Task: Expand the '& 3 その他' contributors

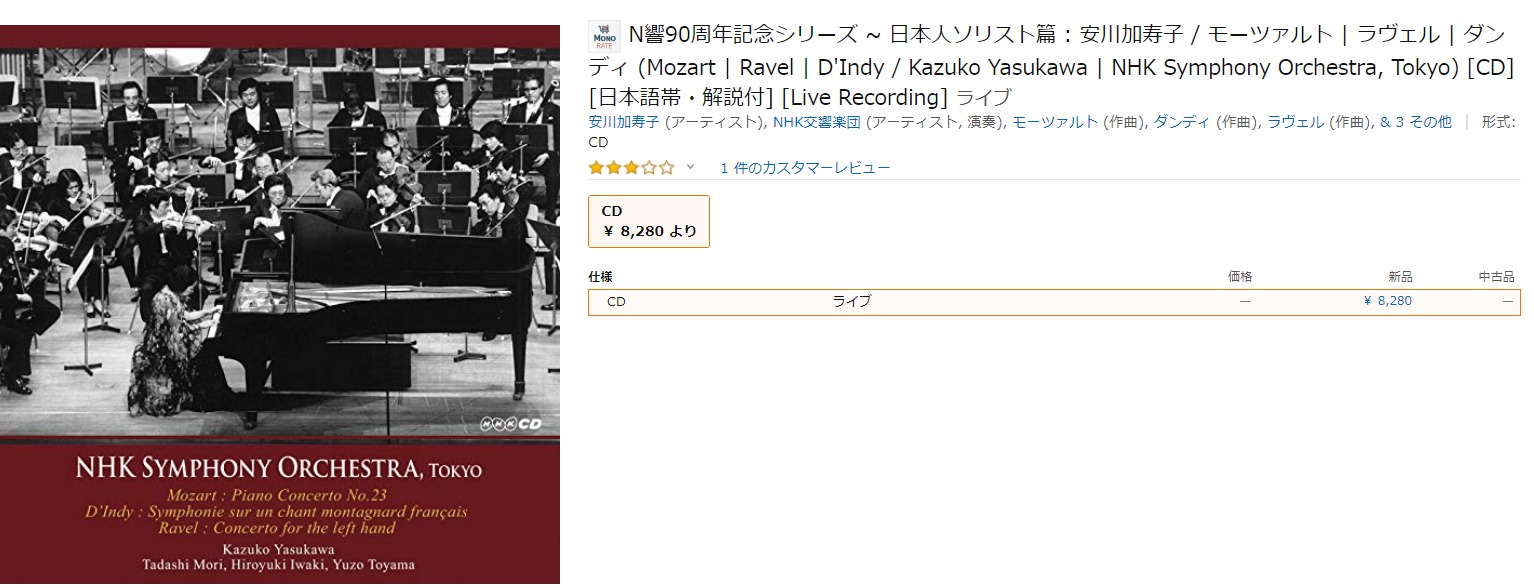Action: coord(1415,122)
